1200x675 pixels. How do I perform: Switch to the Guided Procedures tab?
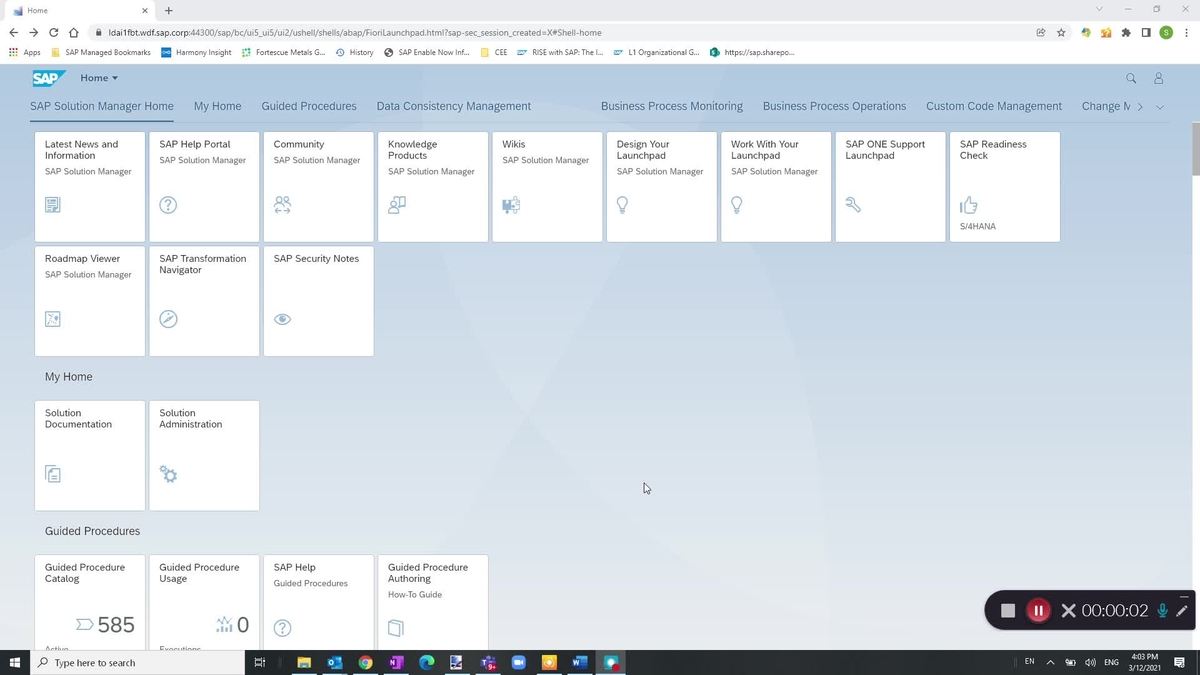309,106
